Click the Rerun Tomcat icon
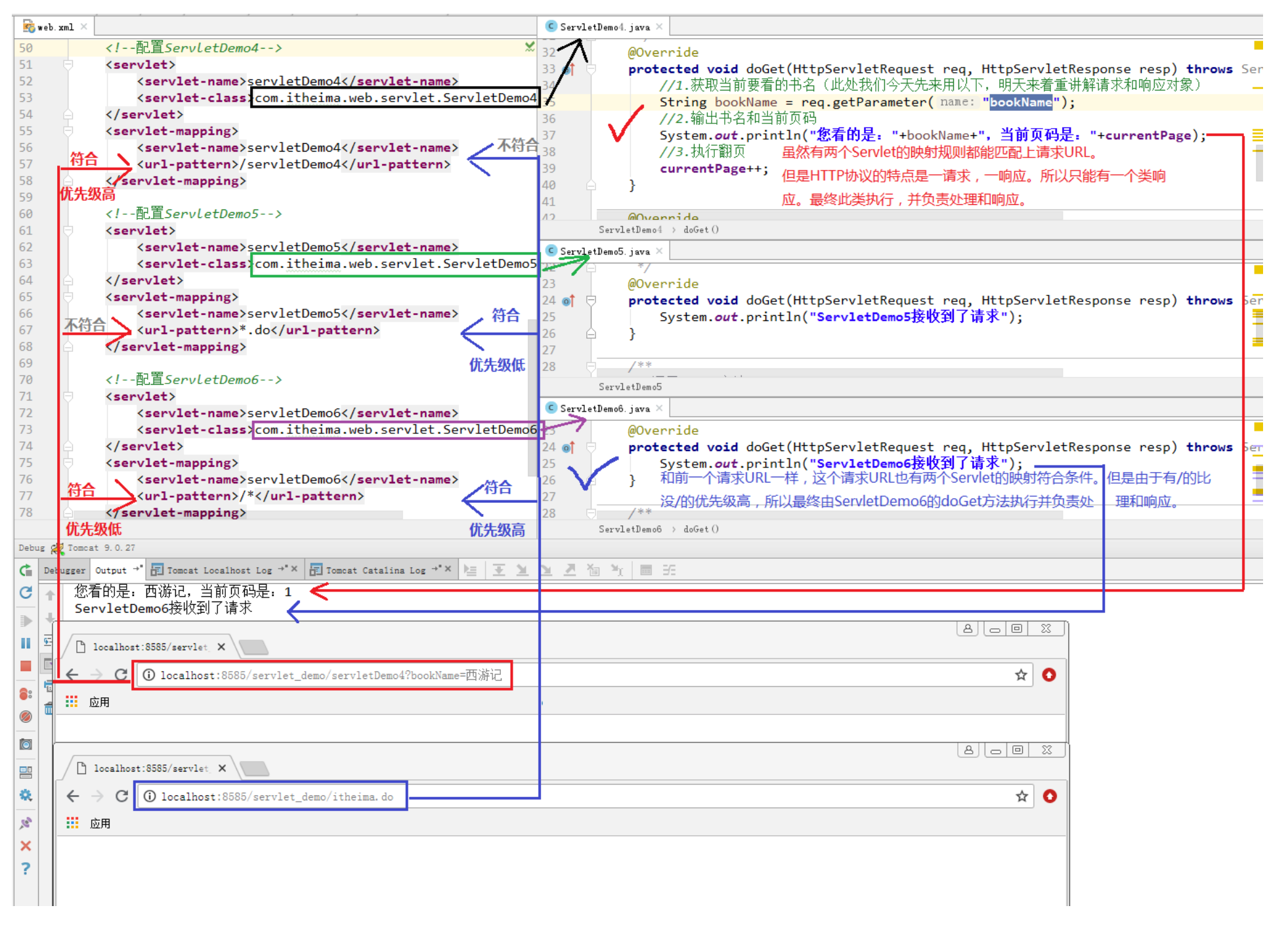This screenshot has width=1288, height=933. 26,570
